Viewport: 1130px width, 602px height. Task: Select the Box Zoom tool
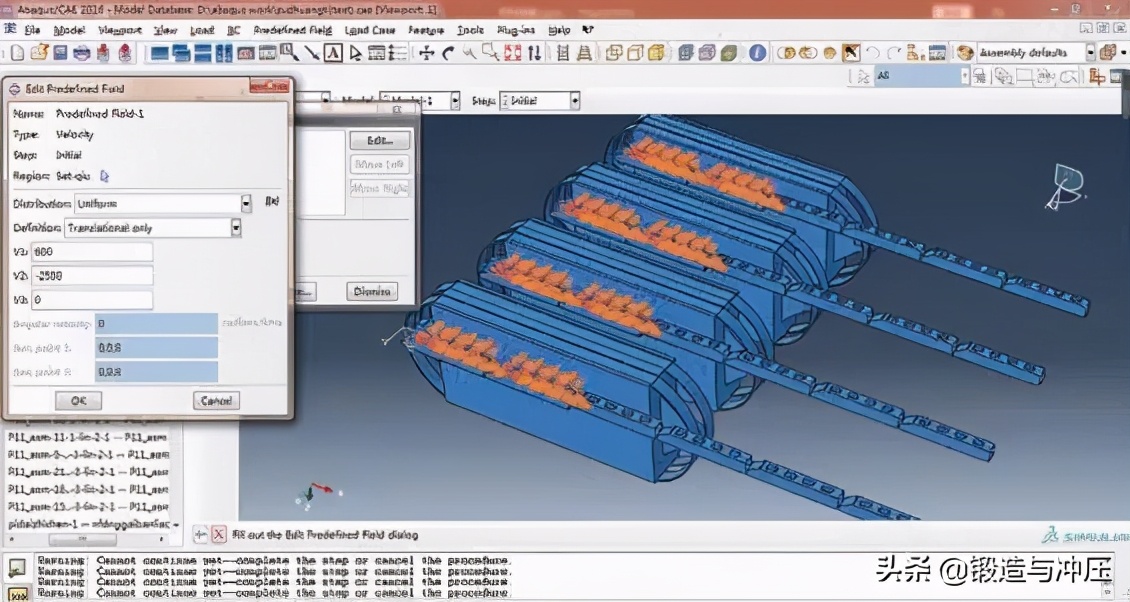tap(491, 53)
